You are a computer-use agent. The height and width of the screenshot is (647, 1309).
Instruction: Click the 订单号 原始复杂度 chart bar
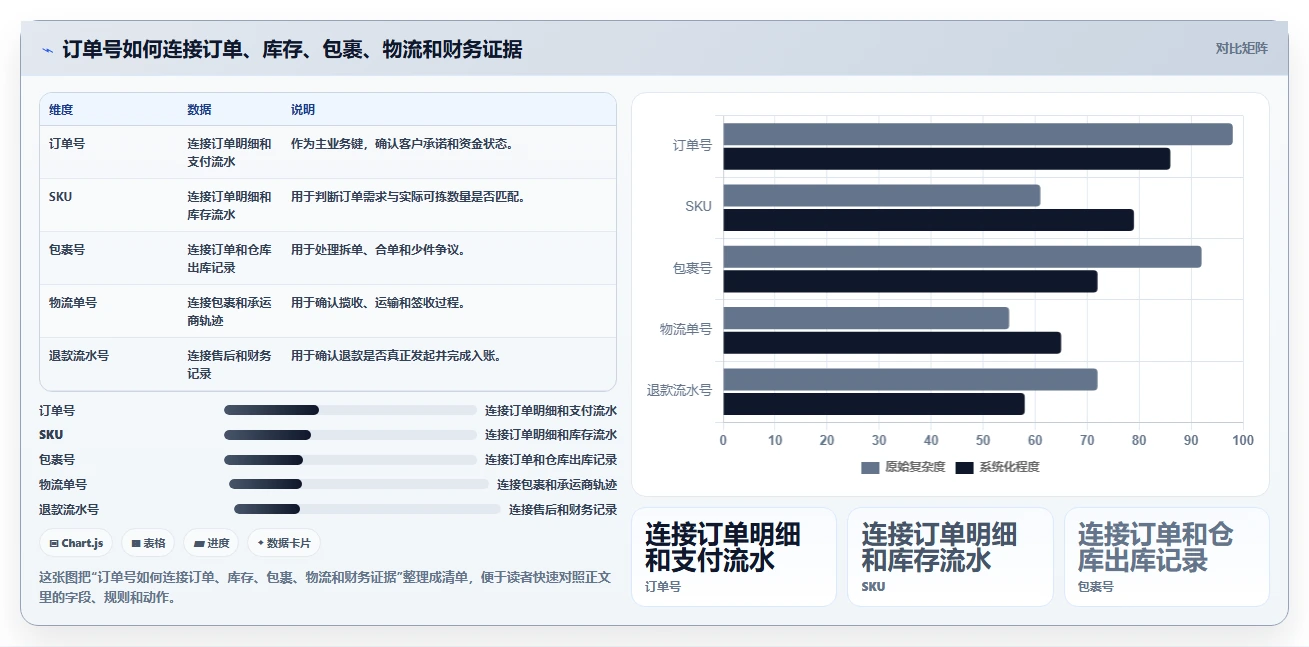click(x=978, y=134)
